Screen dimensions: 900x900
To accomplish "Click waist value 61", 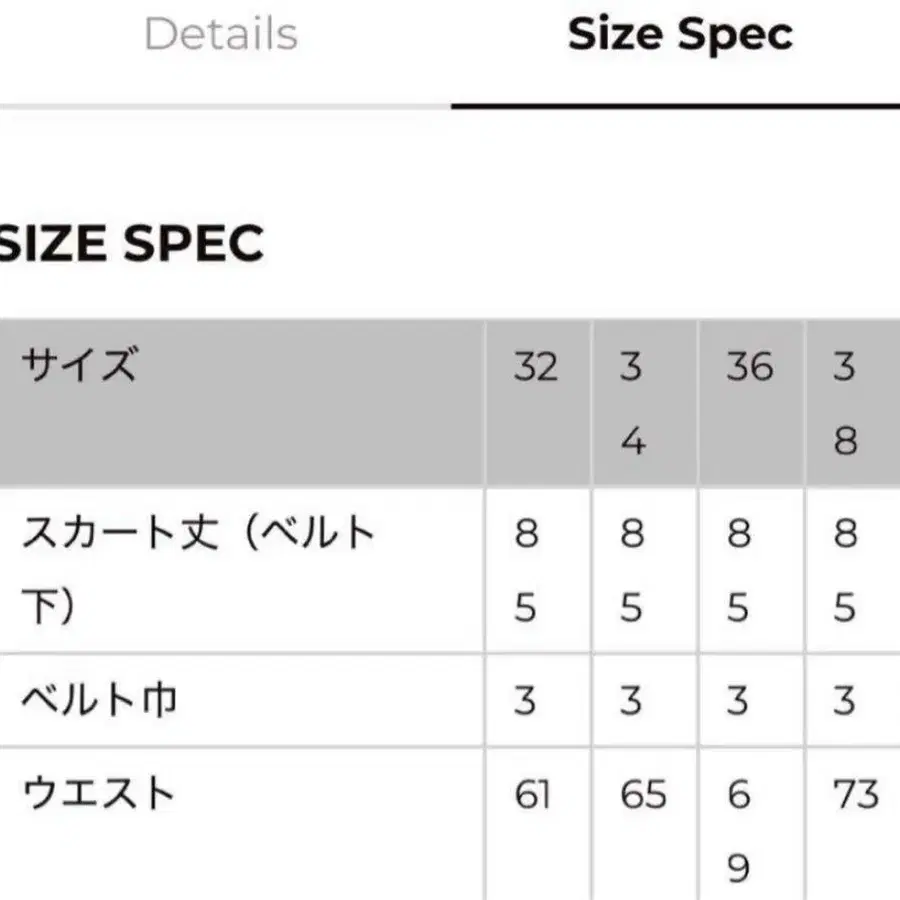I will tap(533, 794).
